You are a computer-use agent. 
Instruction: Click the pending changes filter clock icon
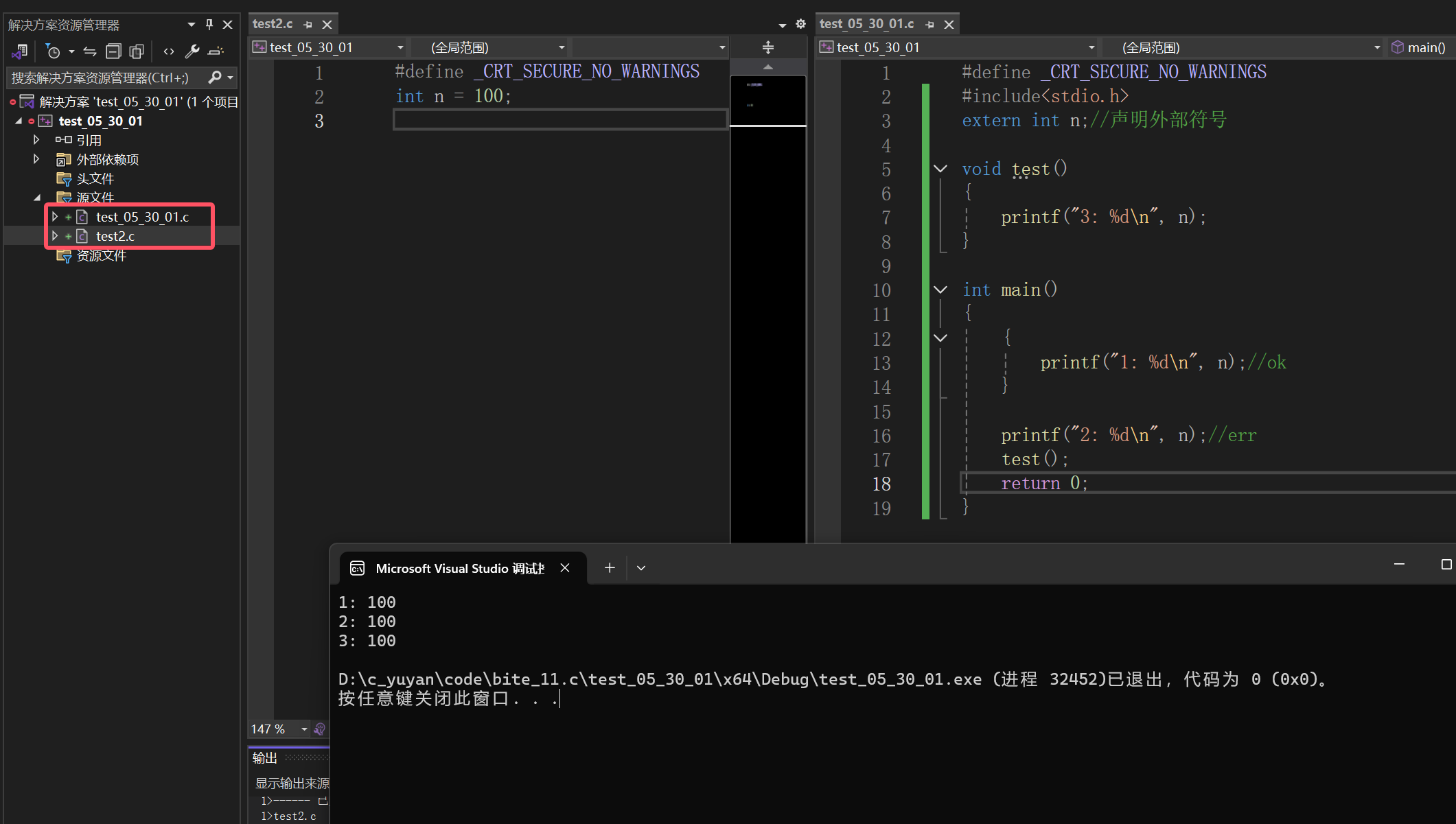53,51
